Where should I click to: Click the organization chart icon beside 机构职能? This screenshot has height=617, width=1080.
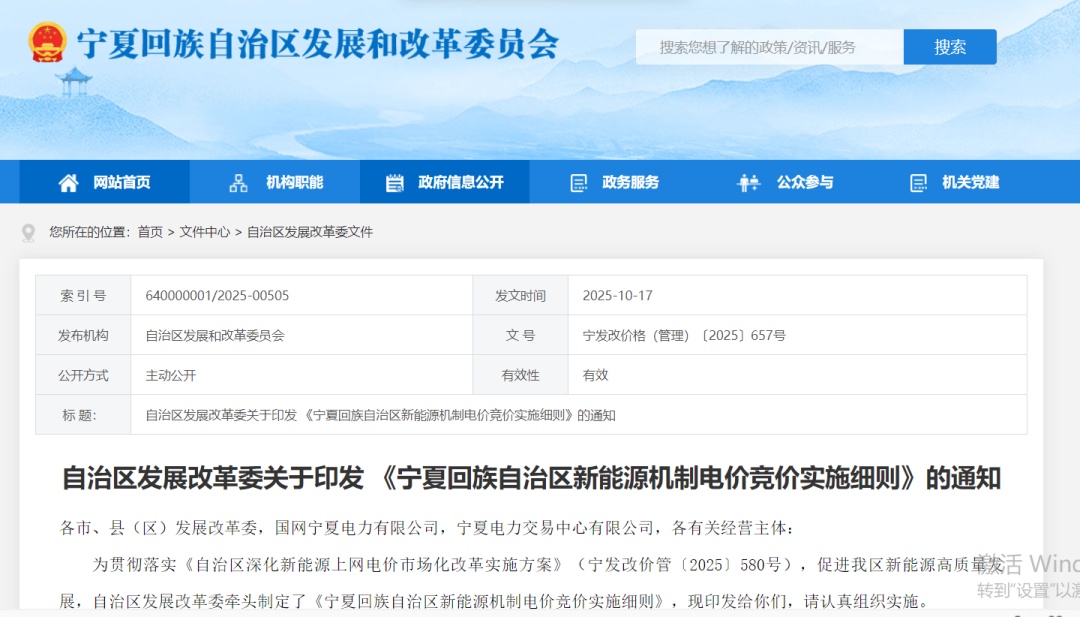coord(238,183)
